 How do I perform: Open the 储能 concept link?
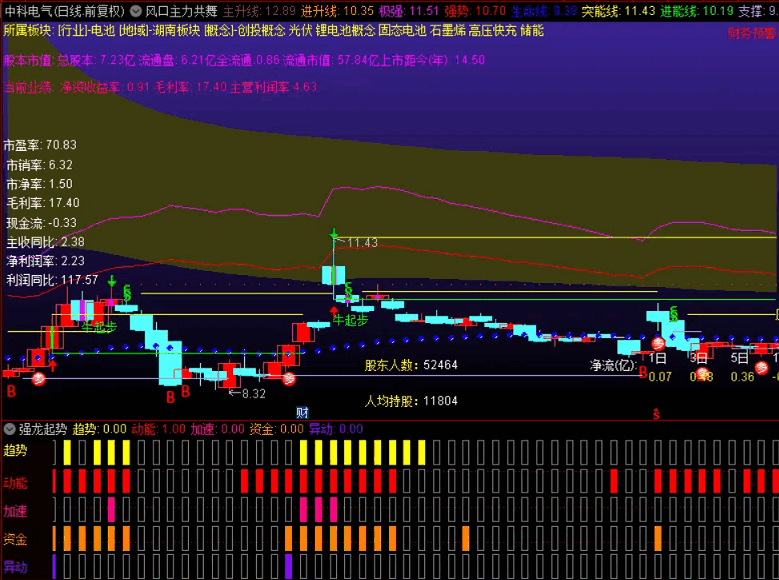tap(532, 31)
